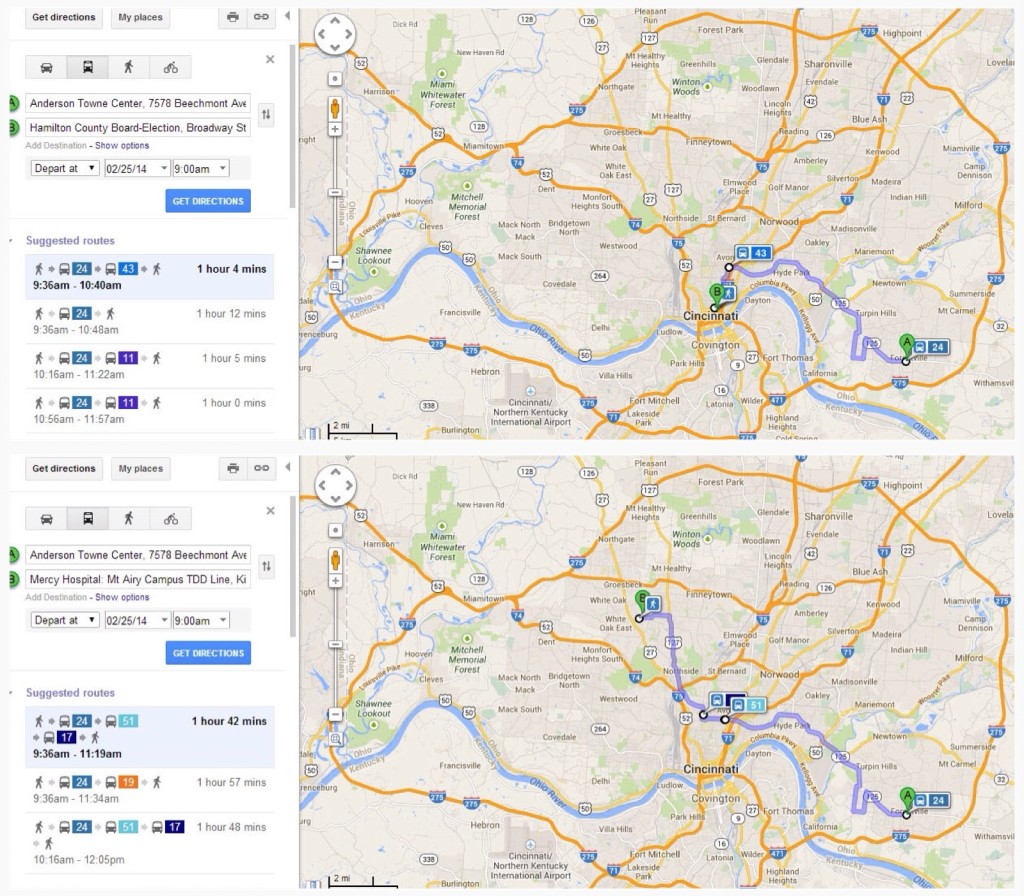This screenshot has height=896, width=1024.
Task: Click marker A on top map
Action: (x=906, y=345)
